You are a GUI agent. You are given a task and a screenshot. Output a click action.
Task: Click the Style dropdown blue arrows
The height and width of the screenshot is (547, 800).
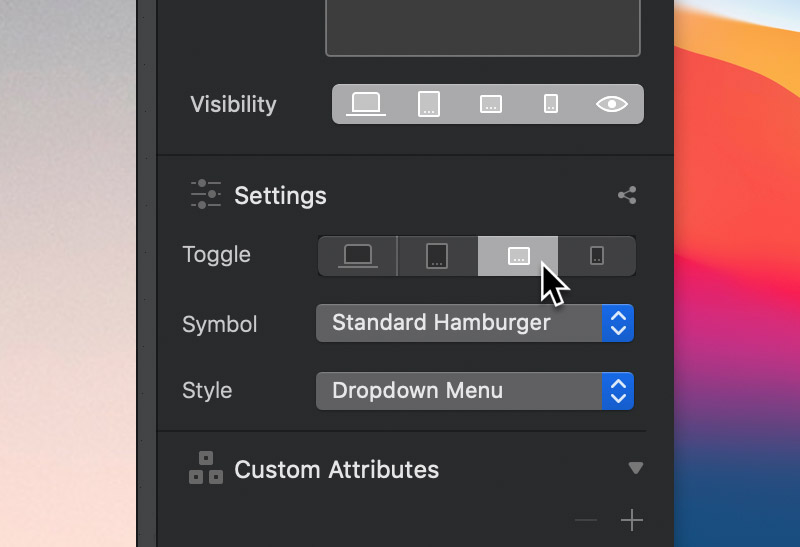pos(618,391)
